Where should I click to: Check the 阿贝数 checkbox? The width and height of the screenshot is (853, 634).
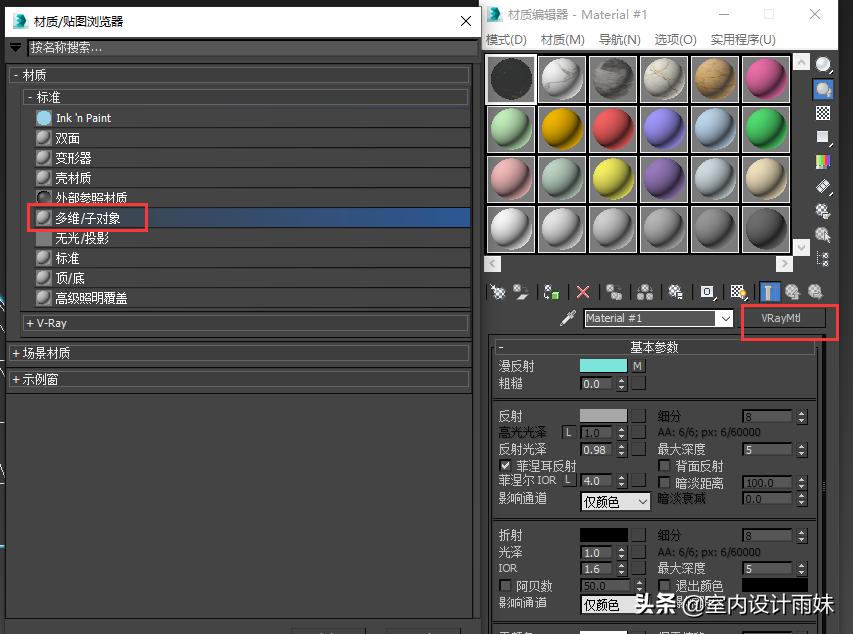click(x=505, y=583)
